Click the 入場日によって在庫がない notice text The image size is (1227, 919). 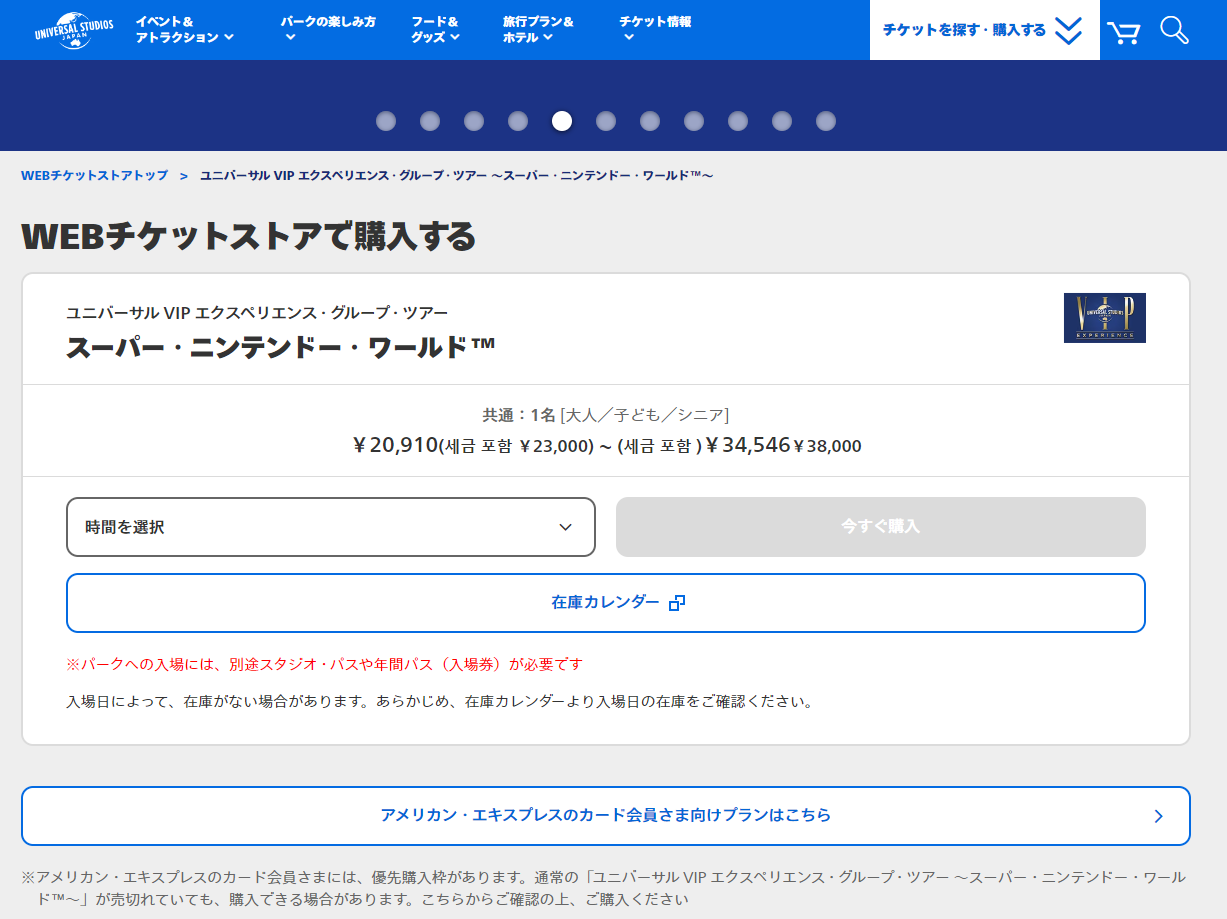point(440,702)
